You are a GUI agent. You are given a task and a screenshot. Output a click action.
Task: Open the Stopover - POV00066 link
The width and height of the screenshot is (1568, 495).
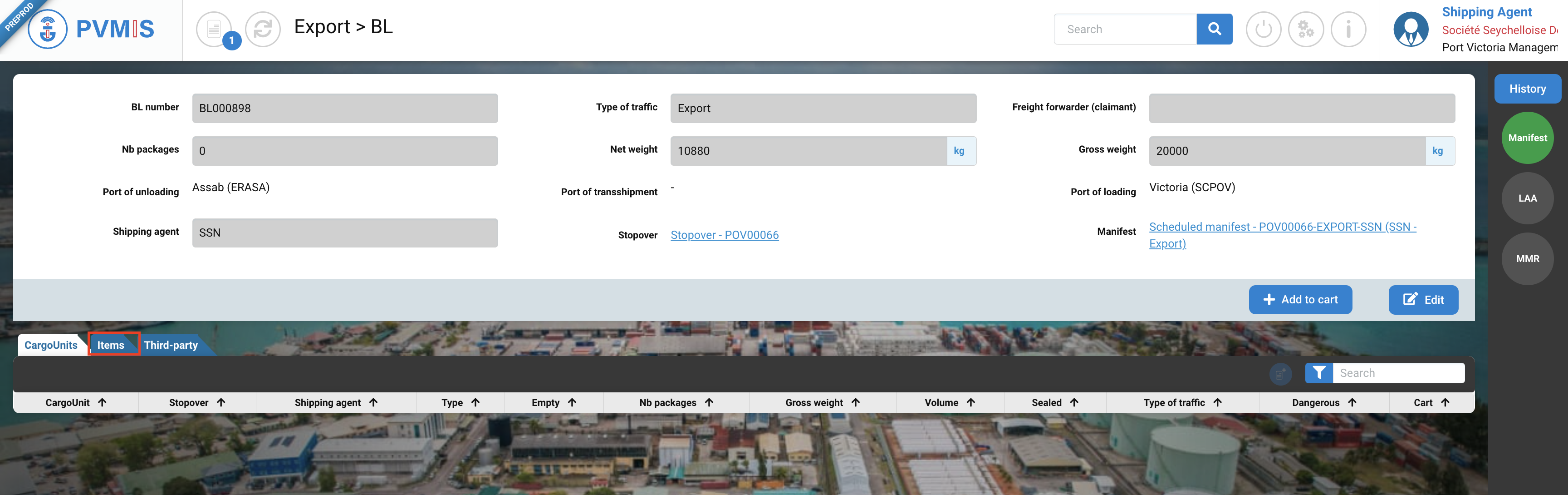(724, 235)
